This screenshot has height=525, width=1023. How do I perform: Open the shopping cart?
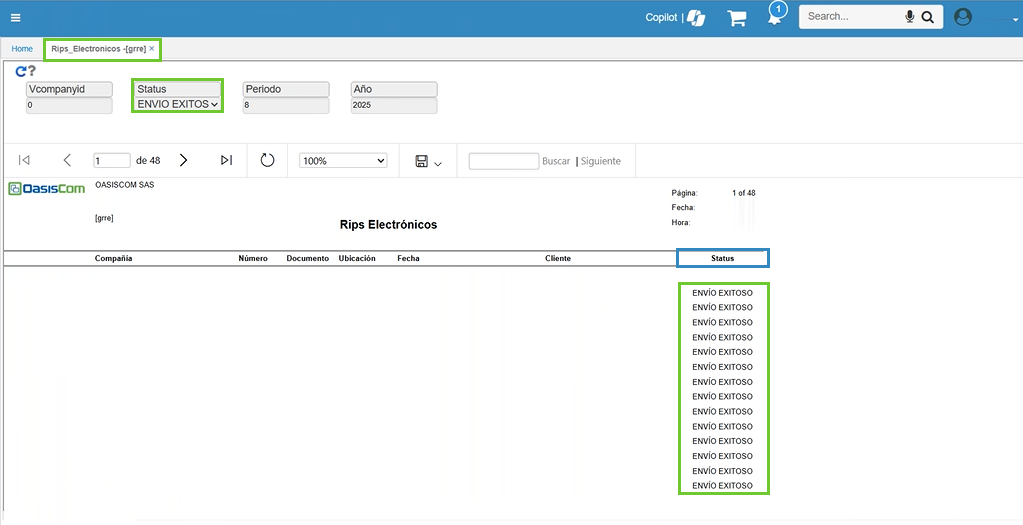(x=737, y=17)
